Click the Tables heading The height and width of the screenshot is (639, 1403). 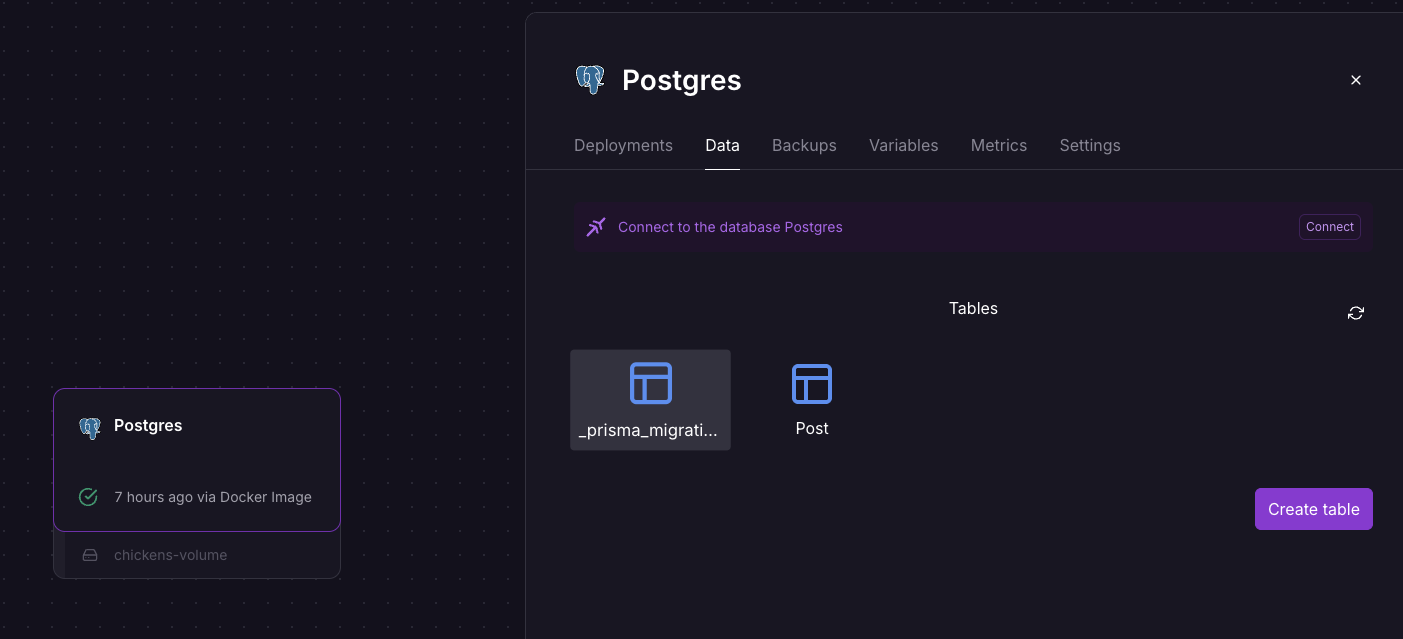(x=973, y=308)
